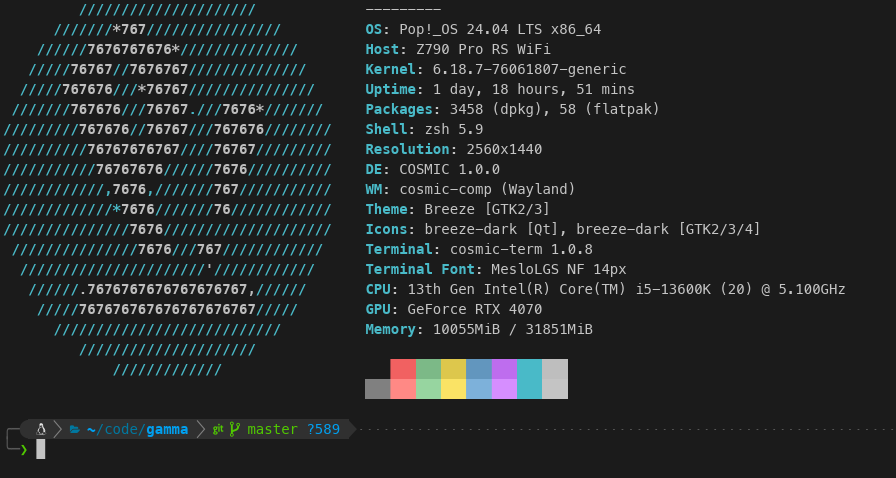Click the uptime '1 day, 18 hours, 51 mins'
This screenshot has height=478, width=896.
point(533,90)
